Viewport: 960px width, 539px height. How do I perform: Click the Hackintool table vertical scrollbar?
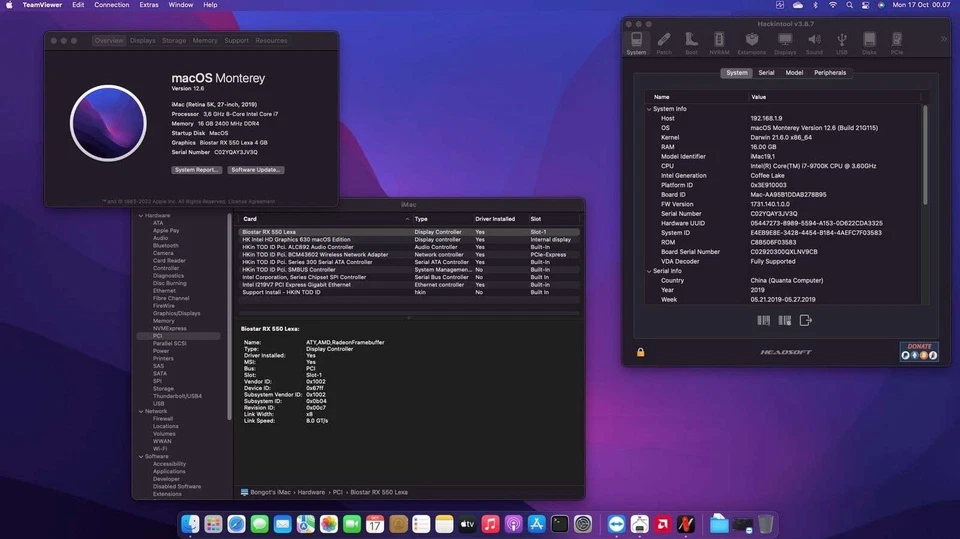point(924,154)
